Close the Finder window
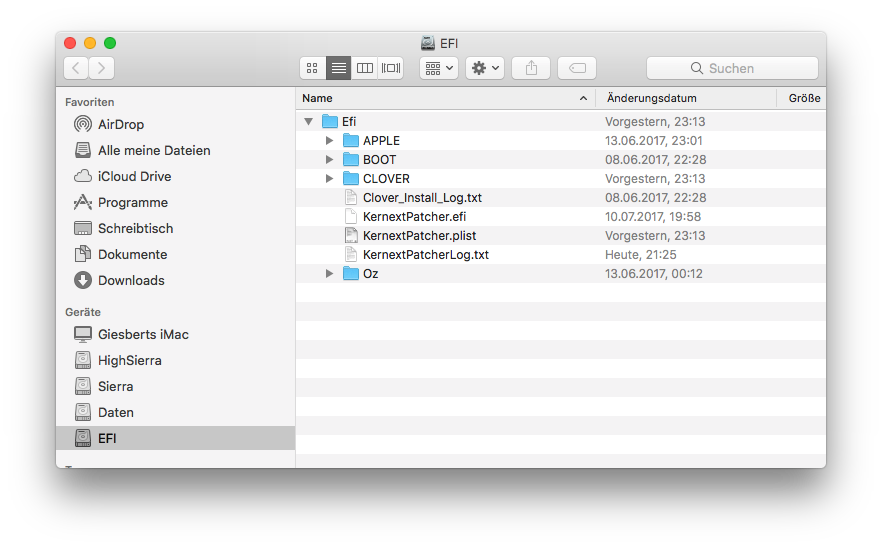 point(70,43)
